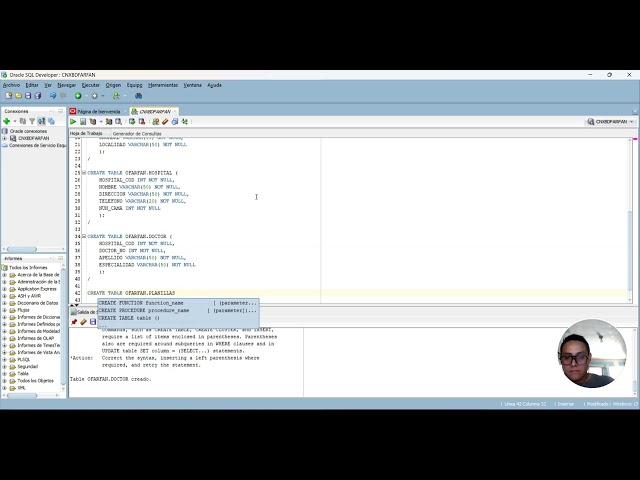Collapse the CREATE TABLE OFARFAN.DOCTOR code block
Viewport: 640px width, 480px height.
(x=84, y=236)
